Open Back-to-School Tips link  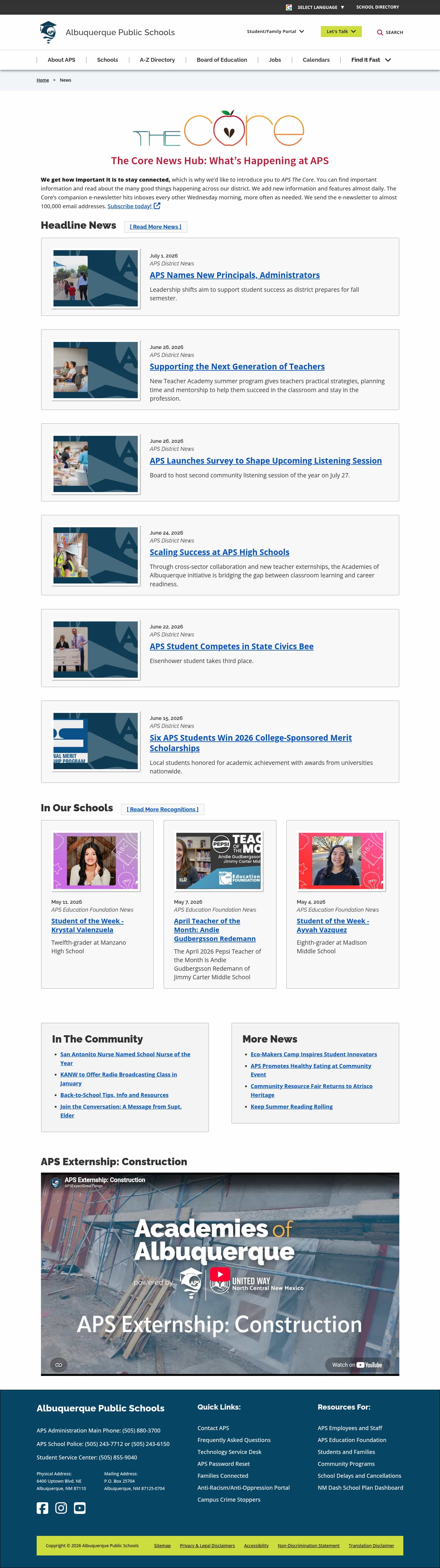coord(114,1095)
